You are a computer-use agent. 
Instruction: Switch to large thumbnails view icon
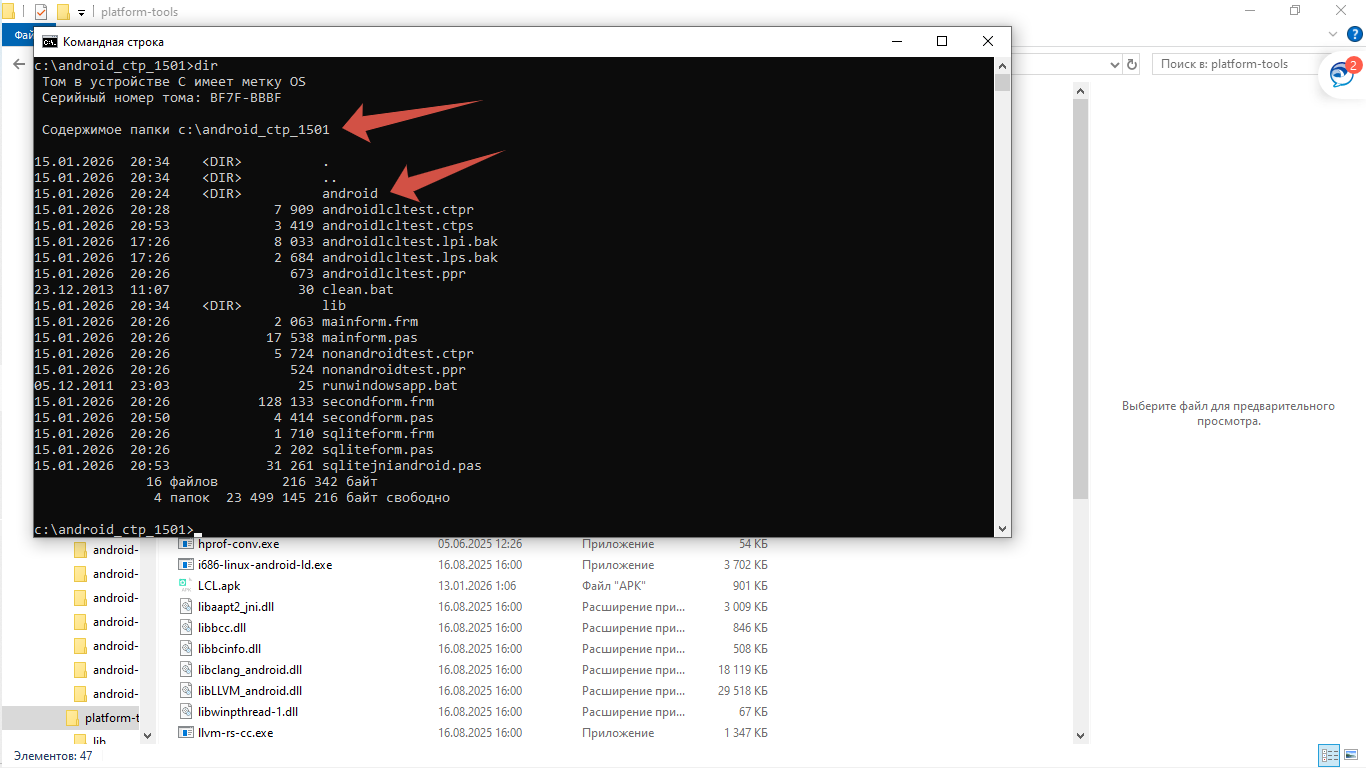click(1350, 756)
